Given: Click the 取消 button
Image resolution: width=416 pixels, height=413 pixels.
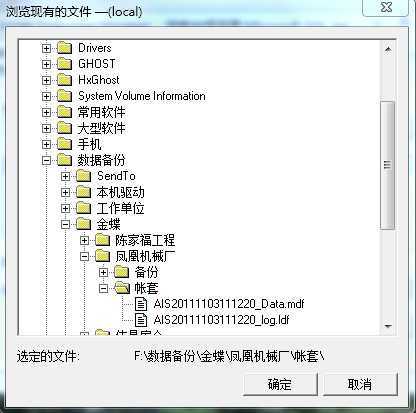Looking at the screenshot, I should [360, 384].
